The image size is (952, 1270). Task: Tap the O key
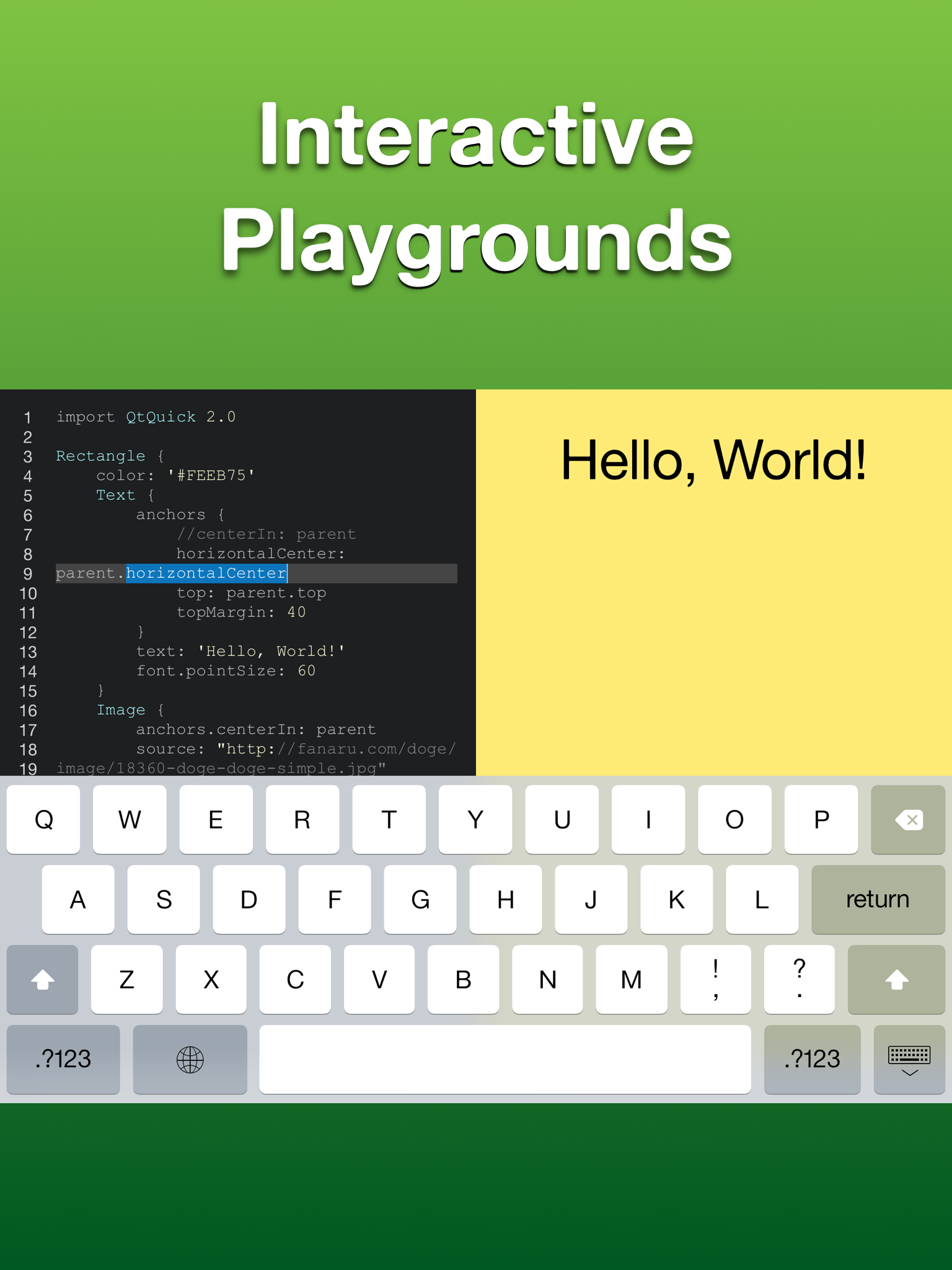point(734,820)
